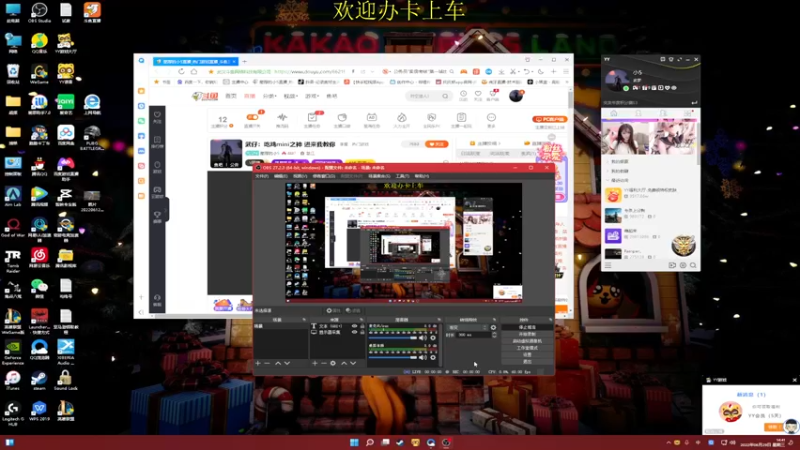Open the OBS Studio desktop shortcut

point(39,13)
